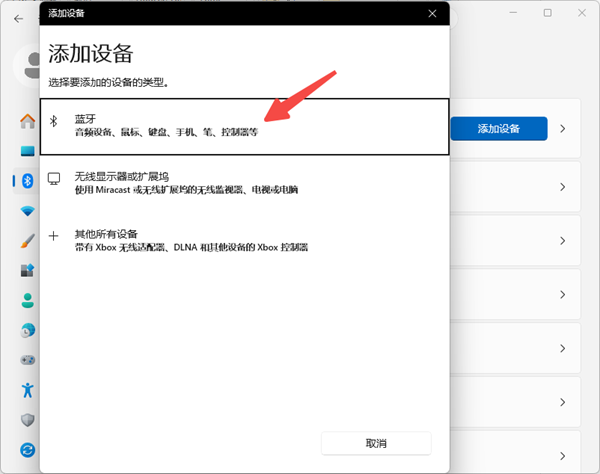
Task: Close the Settings window
Action: tap(582, 13)
